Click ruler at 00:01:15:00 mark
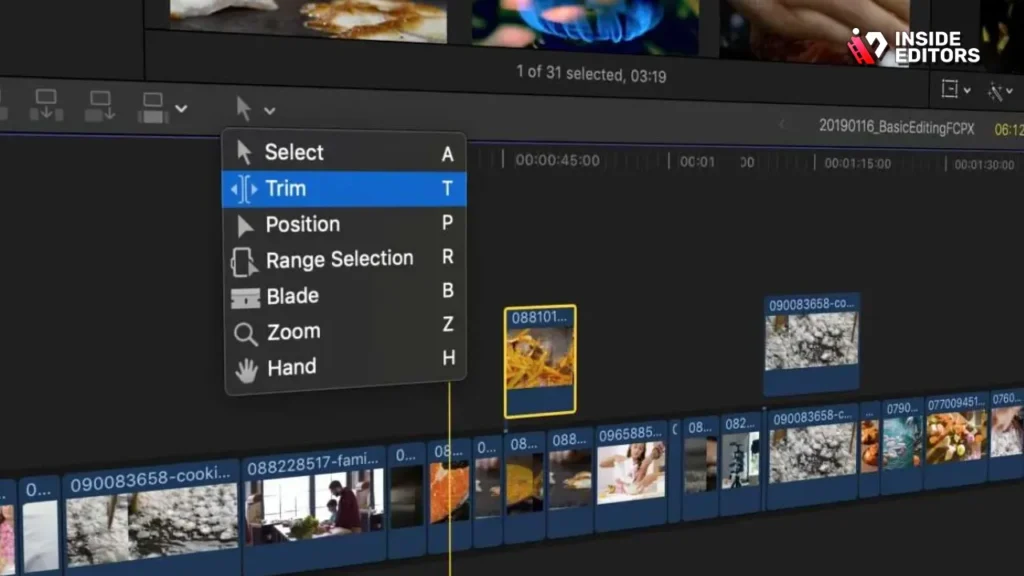Viewport: 1024px width, 576px height. coord(857,163)
